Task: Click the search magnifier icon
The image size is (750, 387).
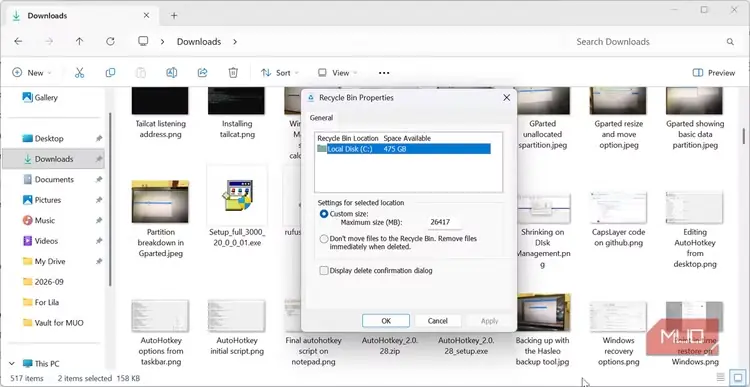Action: tap(730, 42)
